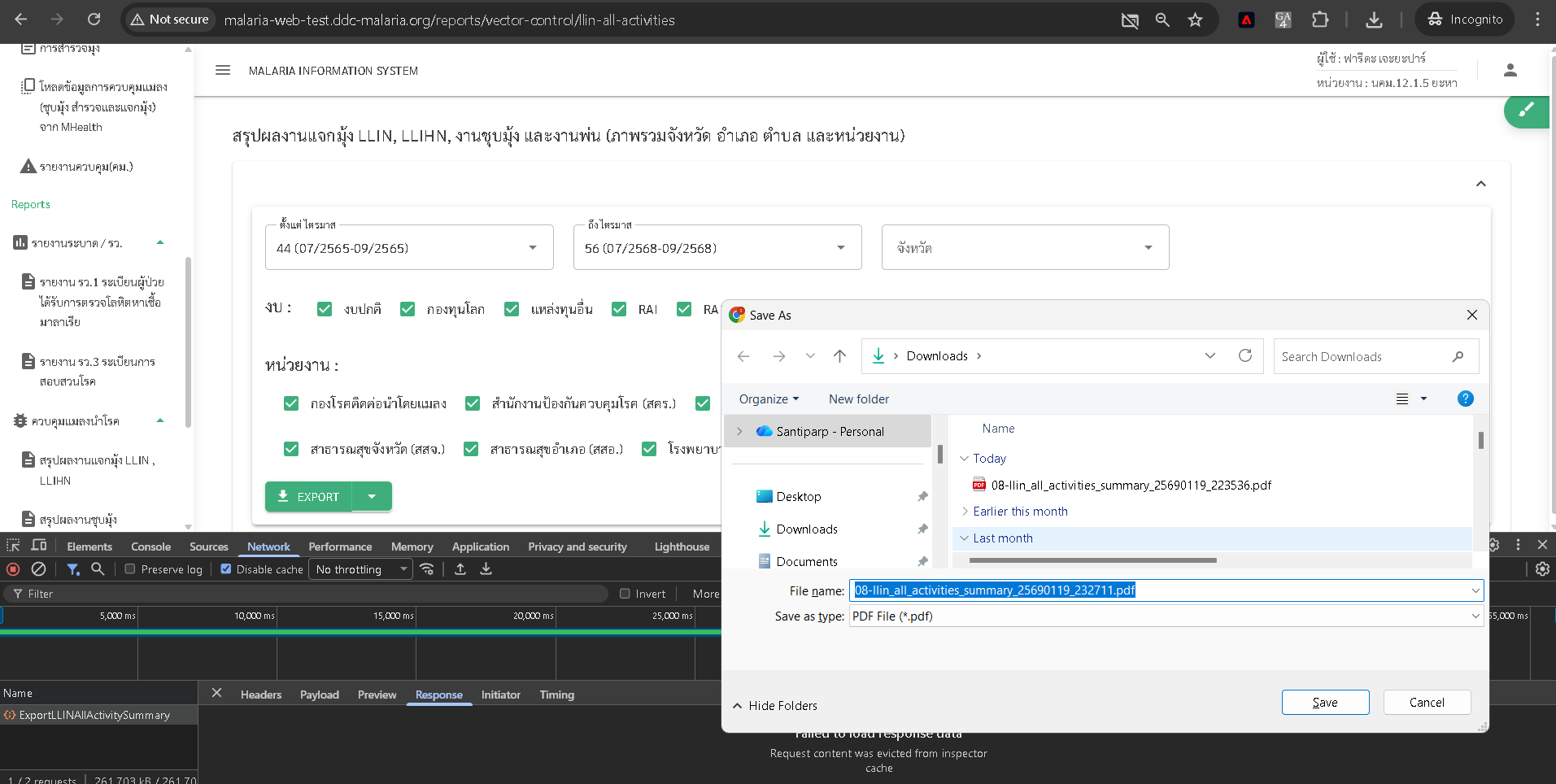Clear the network log in DevTools
Screen dimensions: 1556x784
[x=38, y=569]
